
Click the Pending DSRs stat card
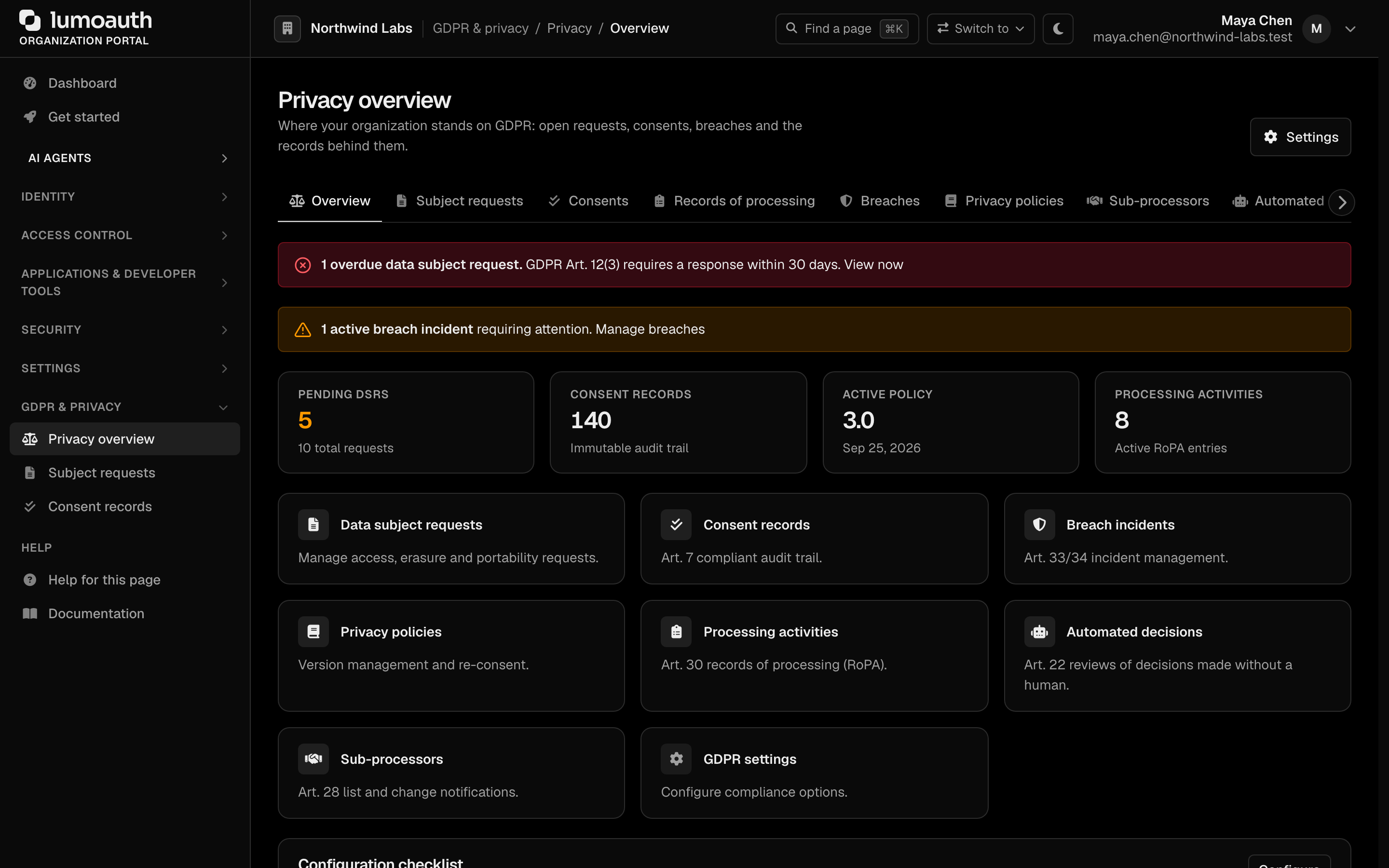406,422
